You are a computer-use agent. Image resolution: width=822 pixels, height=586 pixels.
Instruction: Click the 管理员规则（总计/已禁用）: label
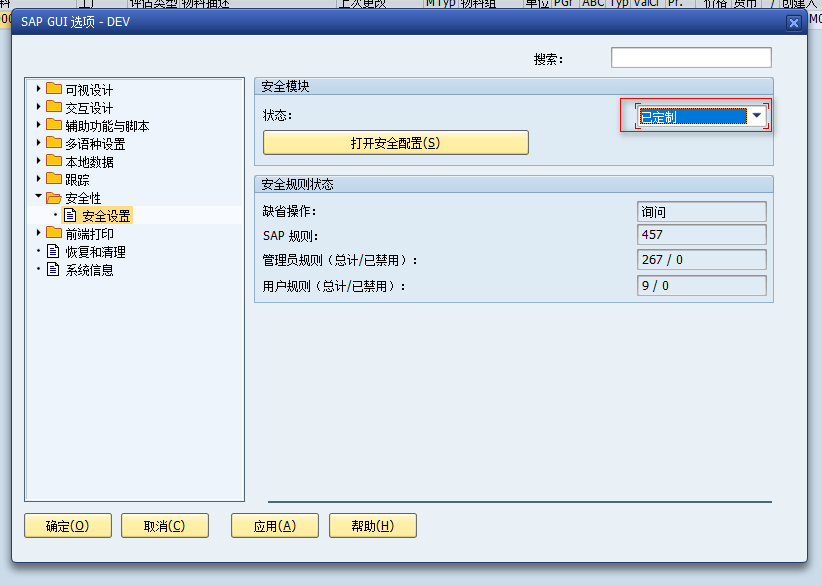click(340, 261)
